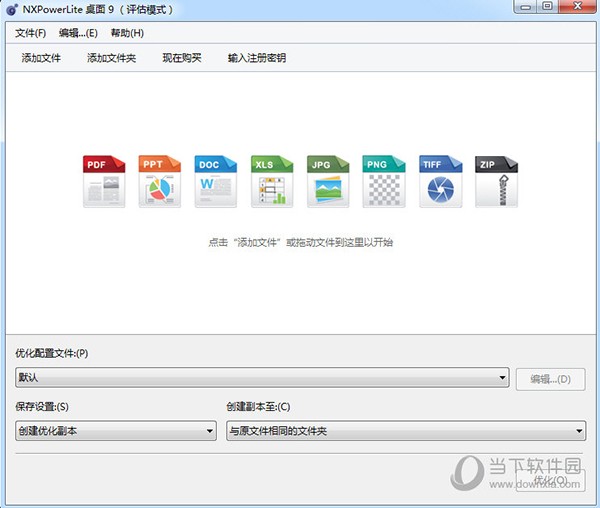
Task: Click the NXPowerLite app icon in title bar
Action: 12,9
